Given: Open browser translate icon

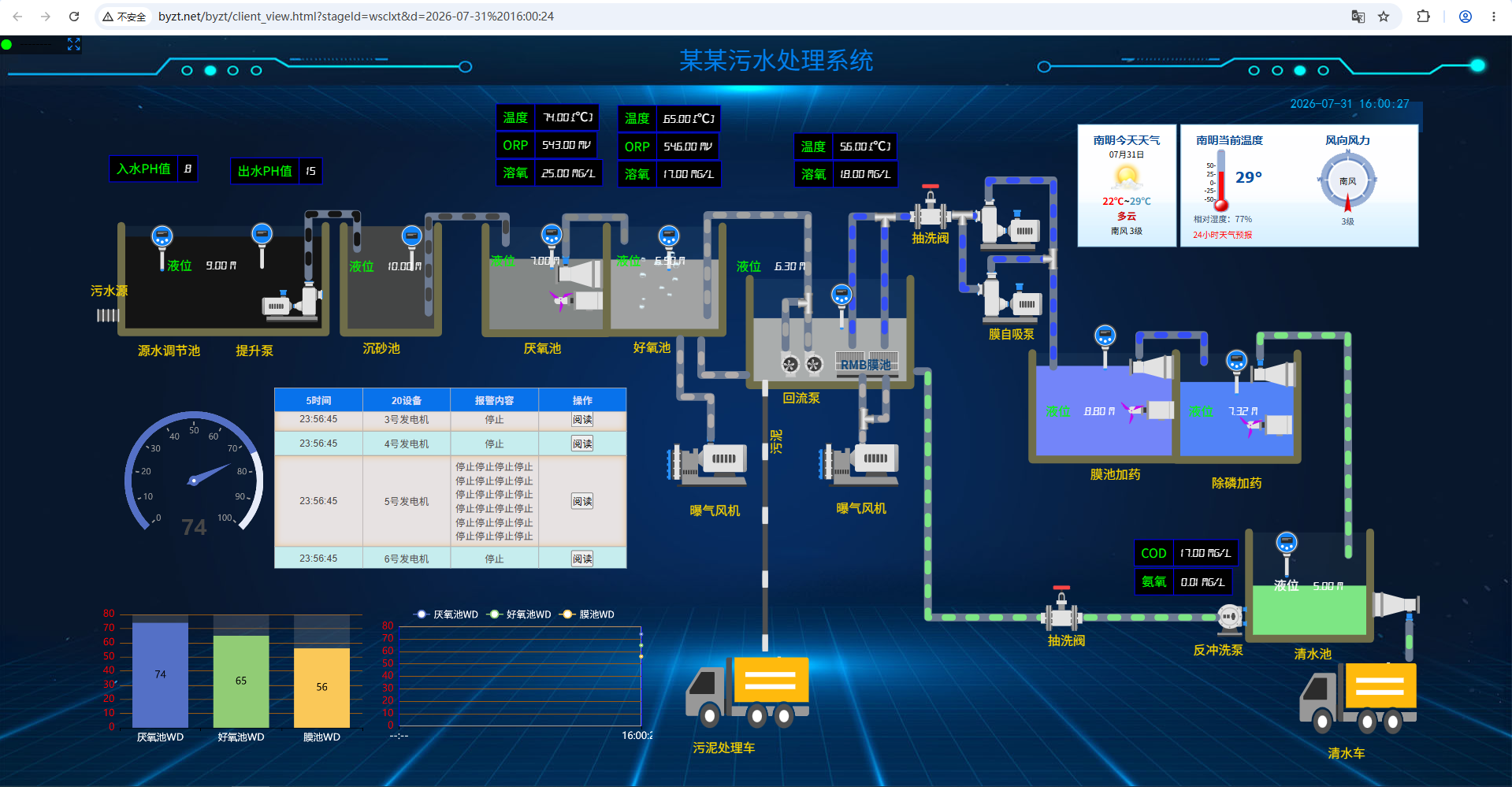Looking at the screenshot, I should coord(1358,17).
